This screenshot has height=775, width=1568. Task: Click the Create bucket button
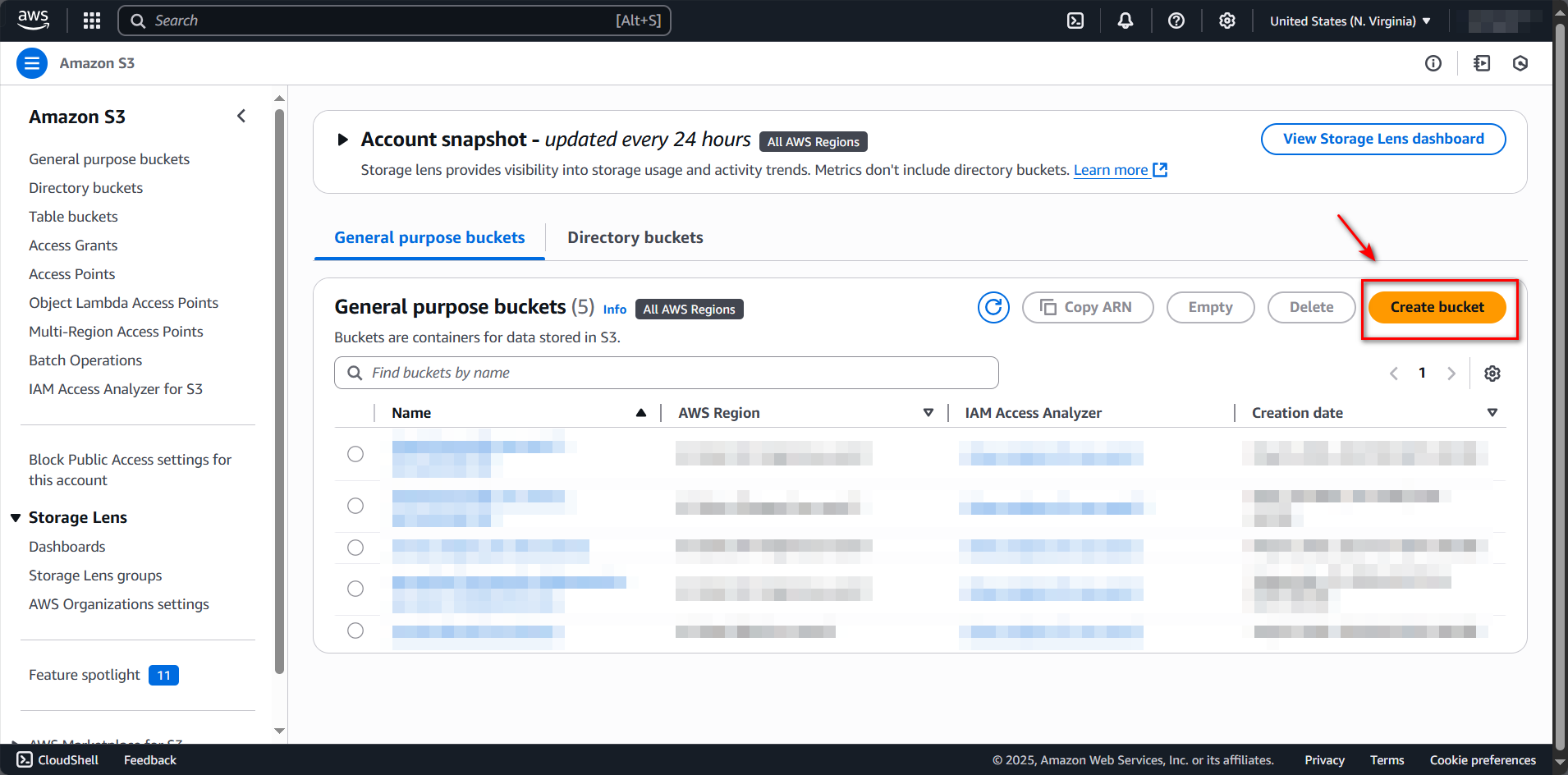[1437, 307]
